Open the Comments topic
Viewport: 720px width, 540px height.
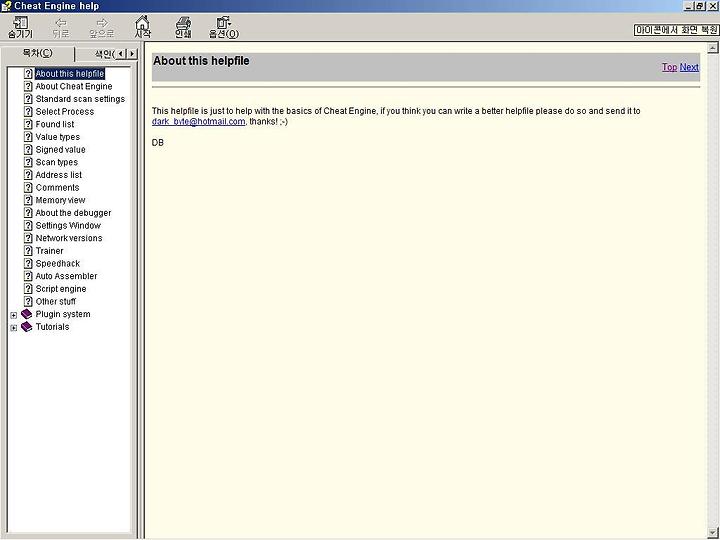tap(57, 187)
